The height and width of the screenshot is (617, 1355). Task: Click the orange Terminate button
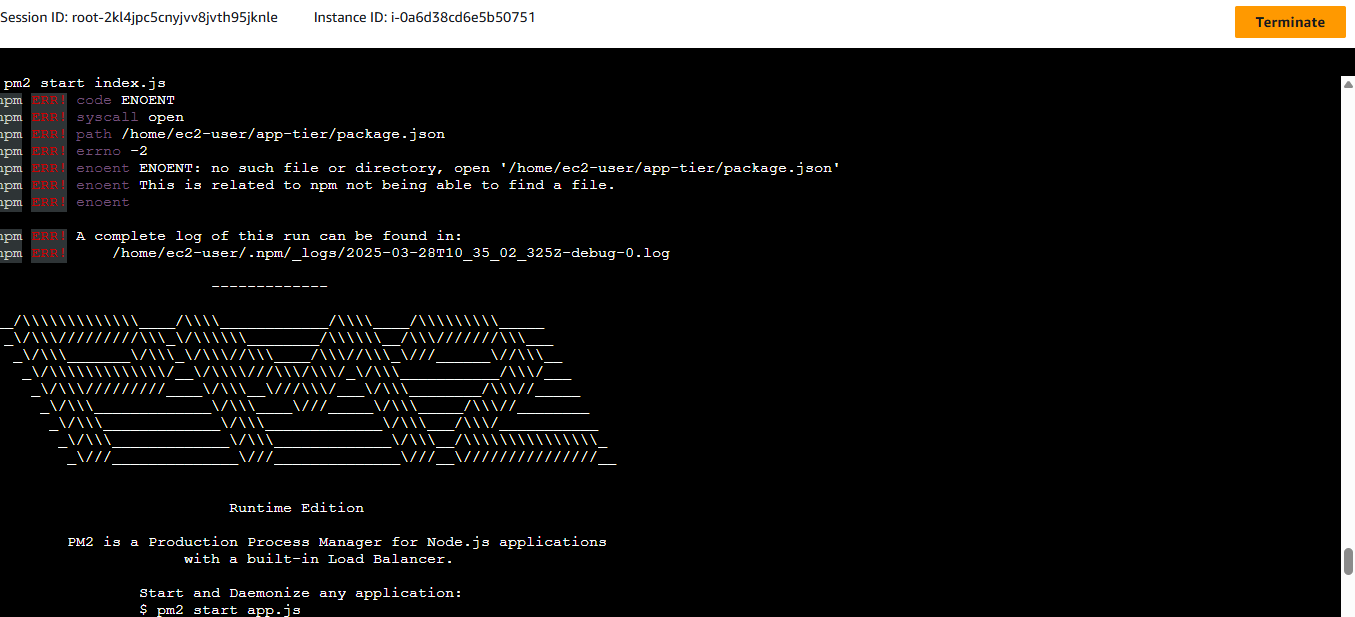coord(1290,22)
